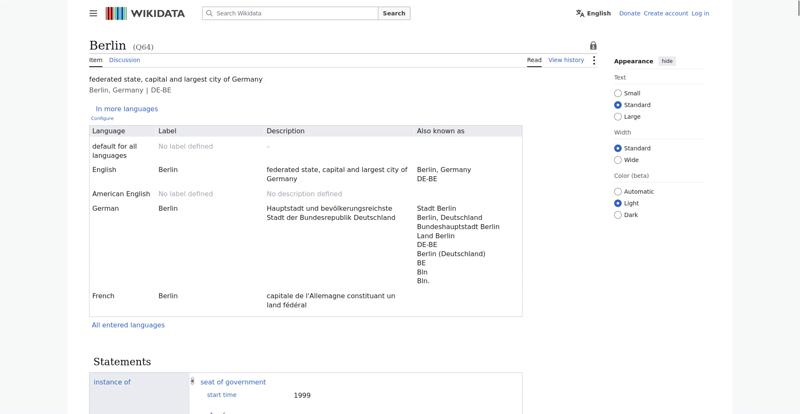Open the three-dot more options menu
This screenshot has width=800, height=414.
coord(594,60)
